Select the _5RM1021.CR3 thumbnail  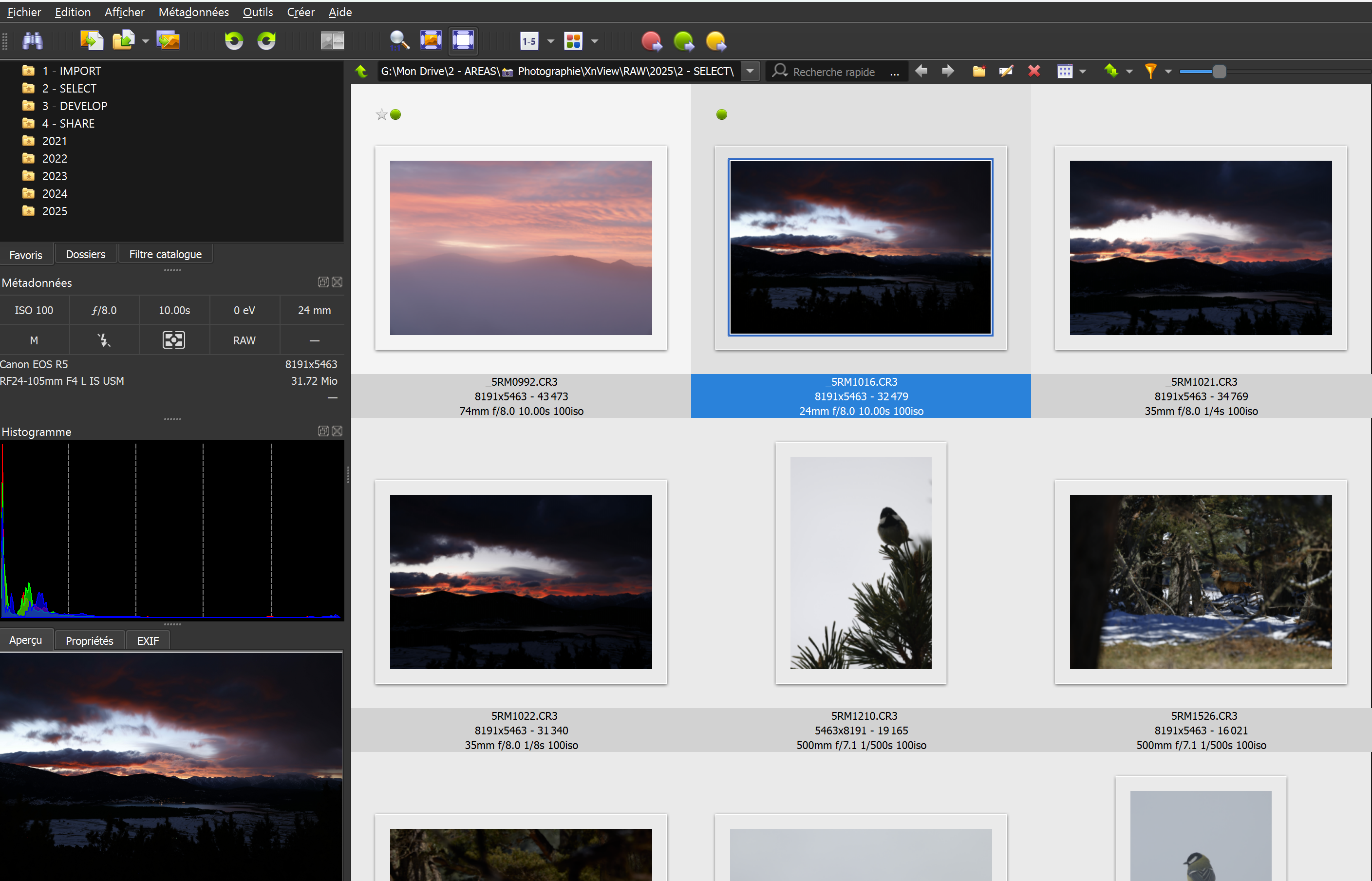pyautogui.click(x=1201, y=248)
